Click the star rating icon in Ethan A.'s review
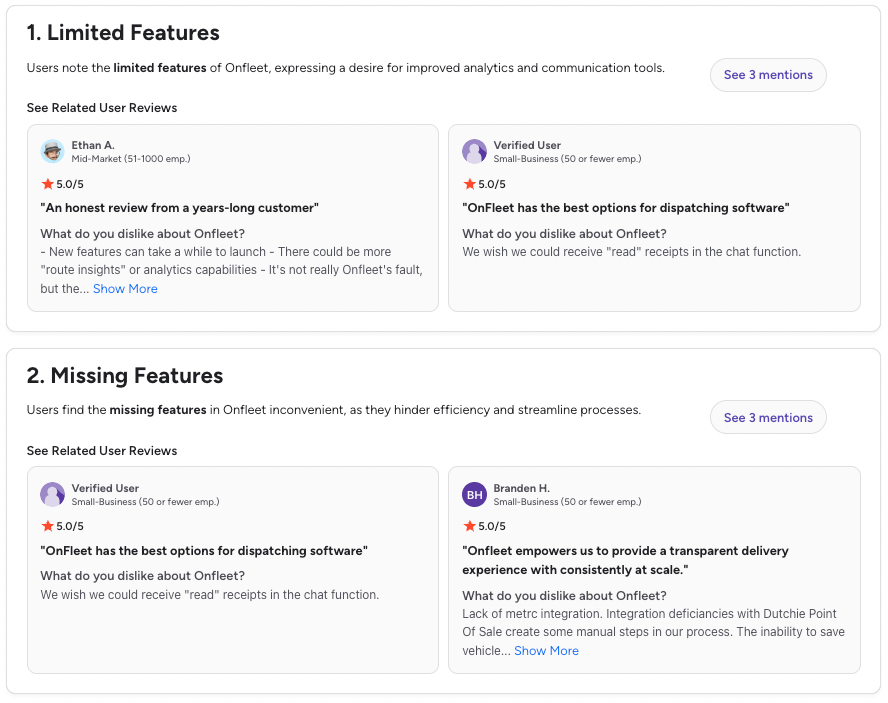 coord(48,184)
